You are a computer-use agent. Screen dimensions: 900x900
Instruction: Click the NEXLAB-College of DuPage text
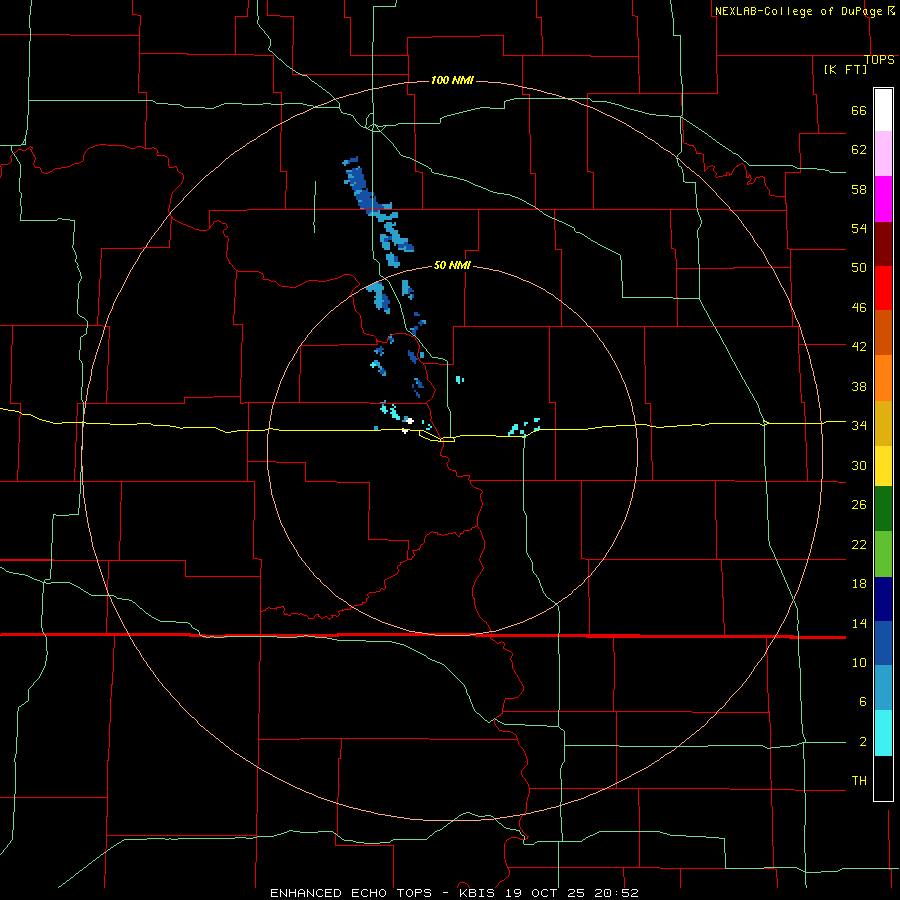coord(798,11)
